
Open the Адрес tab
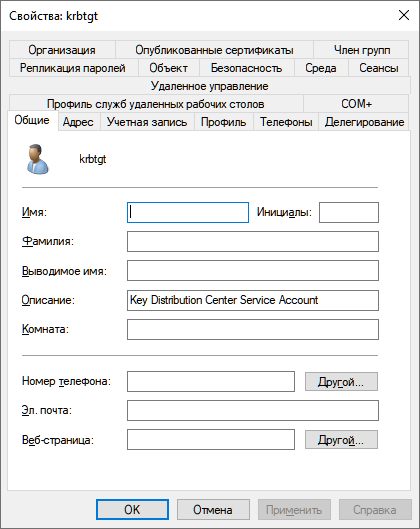78,122
